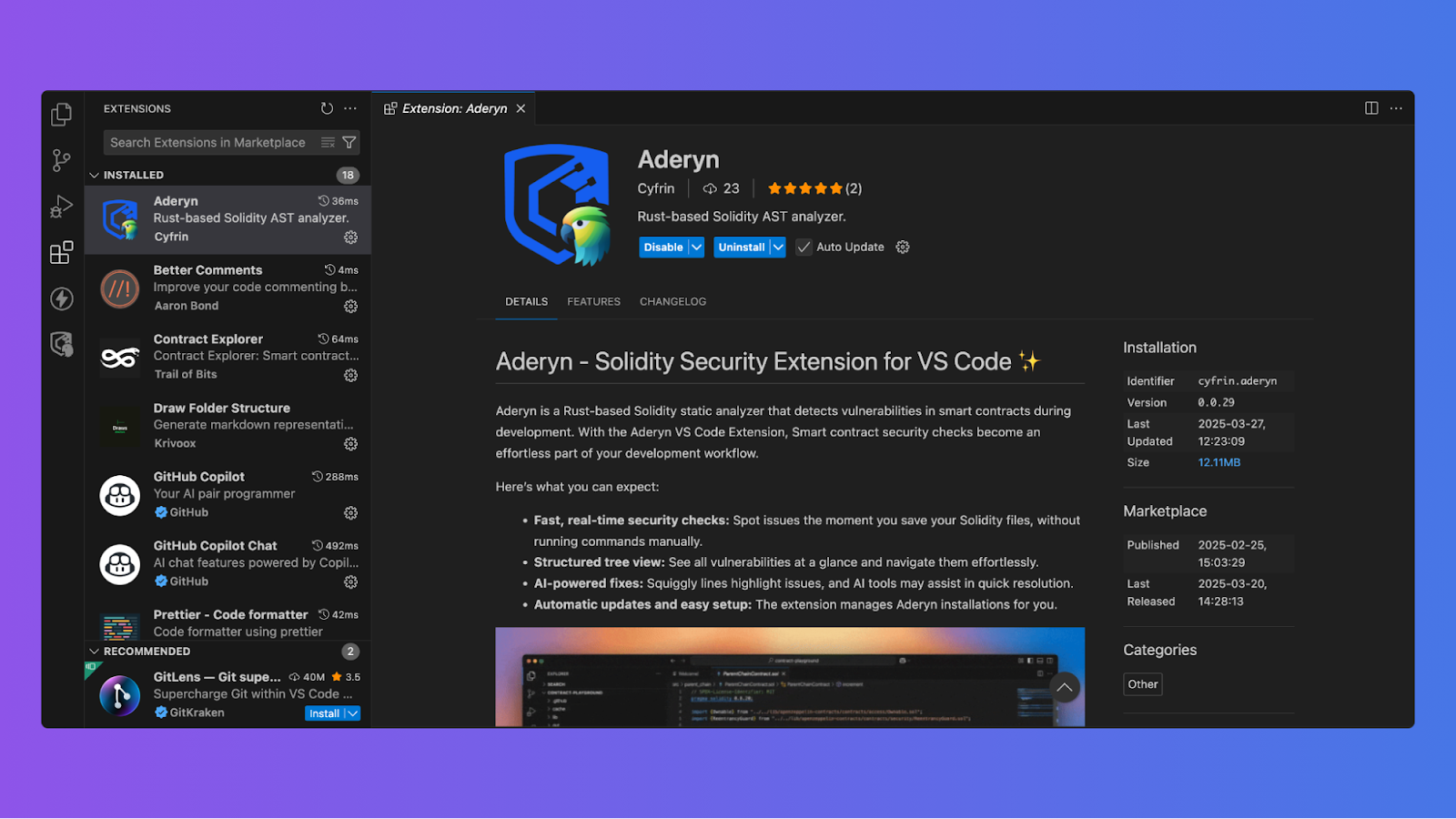1456x819 pixels.
Task: Switch to the CHANGELOG tab
Action: coord(672,301)
